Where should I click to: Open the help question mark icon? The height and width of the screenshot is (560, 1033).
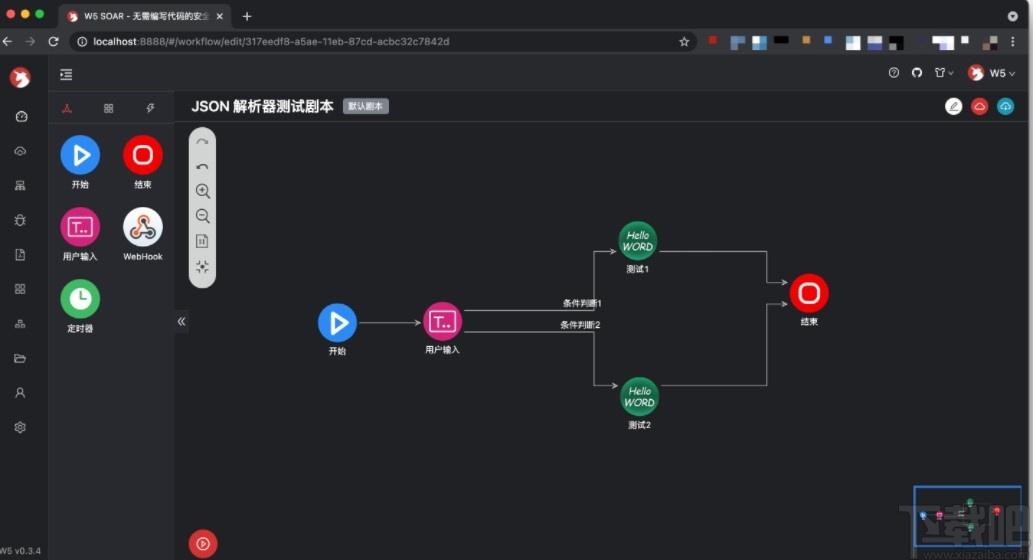893,72
